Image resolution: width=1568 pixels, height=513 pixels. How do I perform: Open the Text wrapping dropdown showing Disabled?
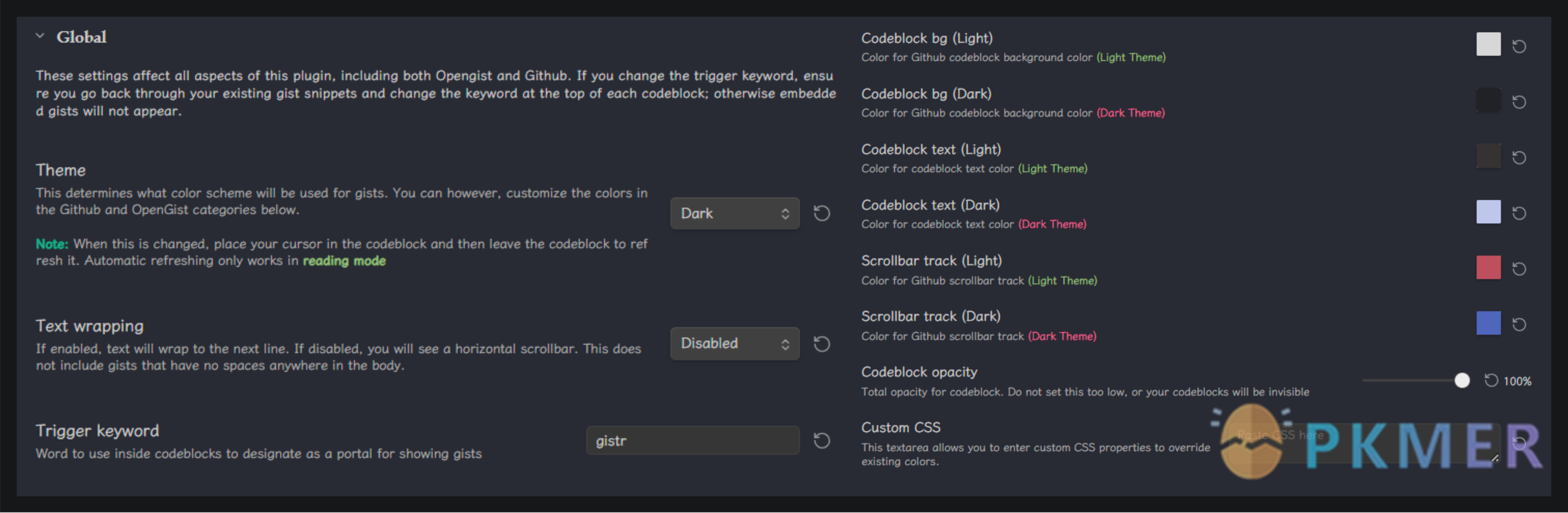[735, 344]
